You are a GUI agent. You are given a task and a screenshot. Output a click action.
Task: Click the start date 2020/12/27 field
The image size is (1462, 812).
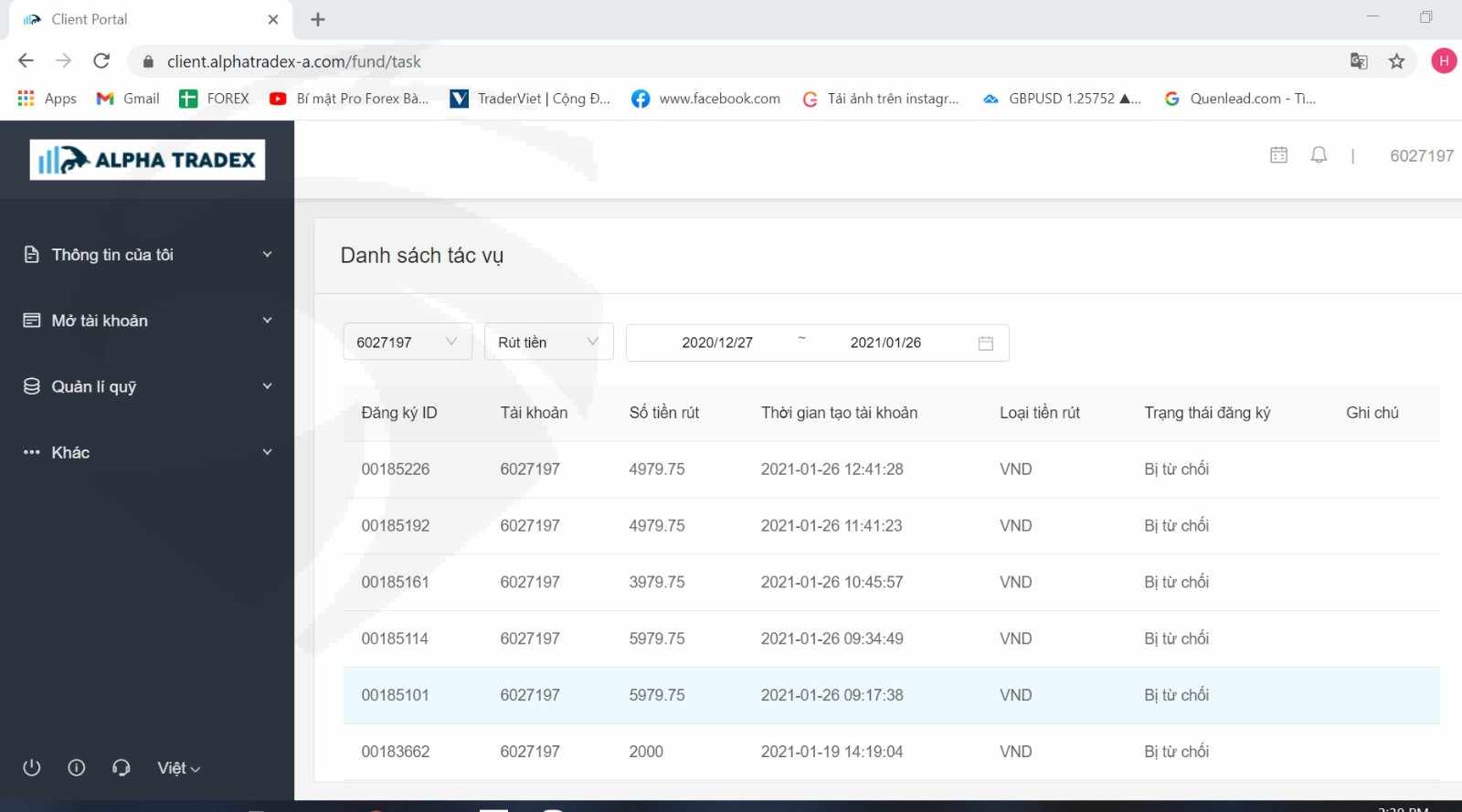pyautogui.click(x=717, y=343)
